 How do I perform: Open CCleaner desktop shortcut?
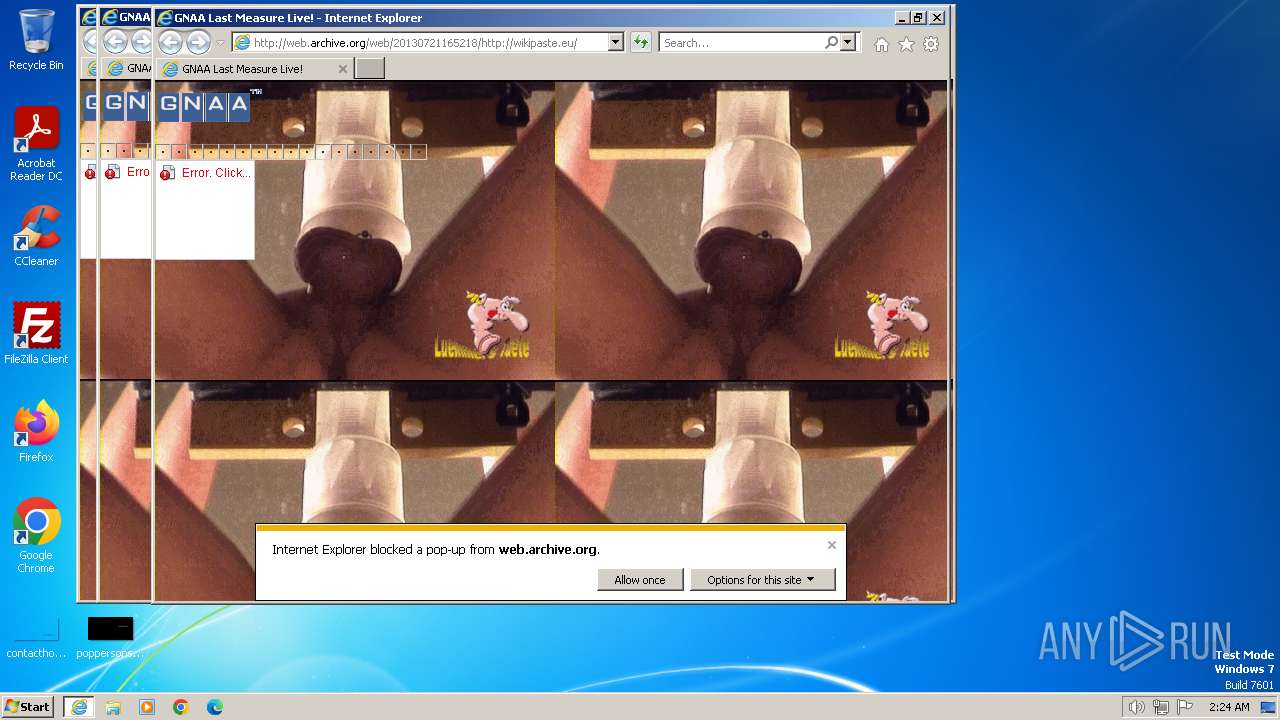pos(36,236)
